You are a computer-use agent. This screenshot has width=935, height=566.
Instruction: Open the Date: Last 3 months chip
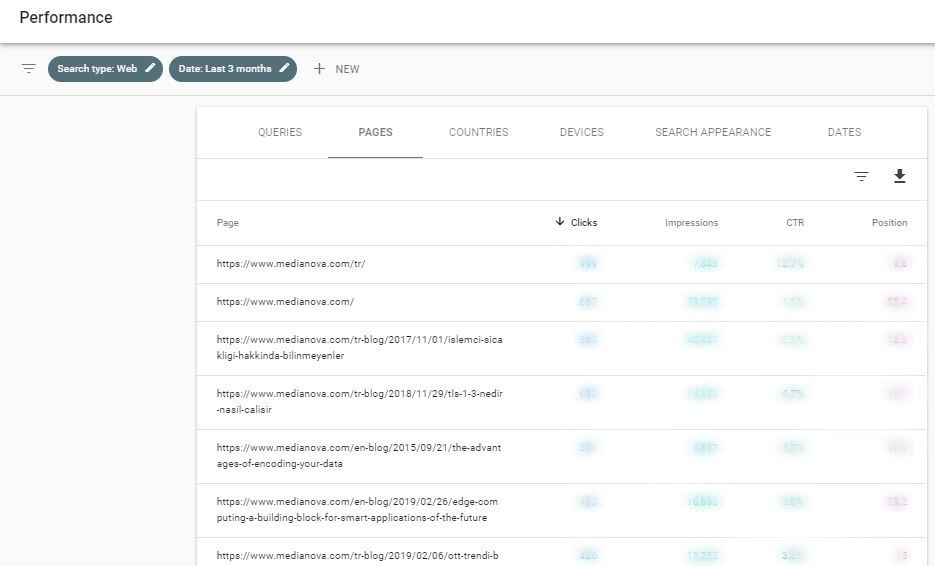point(233,69)
